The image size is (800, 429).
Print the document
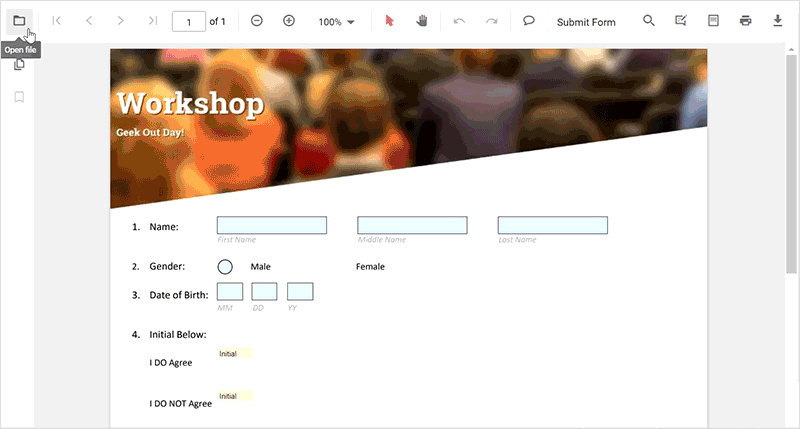coord(745,21)
